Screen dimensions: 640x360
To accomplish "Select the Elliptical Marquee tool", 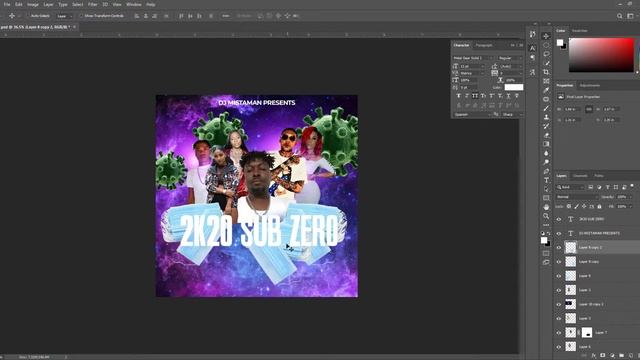I will (x=546, y=45).
